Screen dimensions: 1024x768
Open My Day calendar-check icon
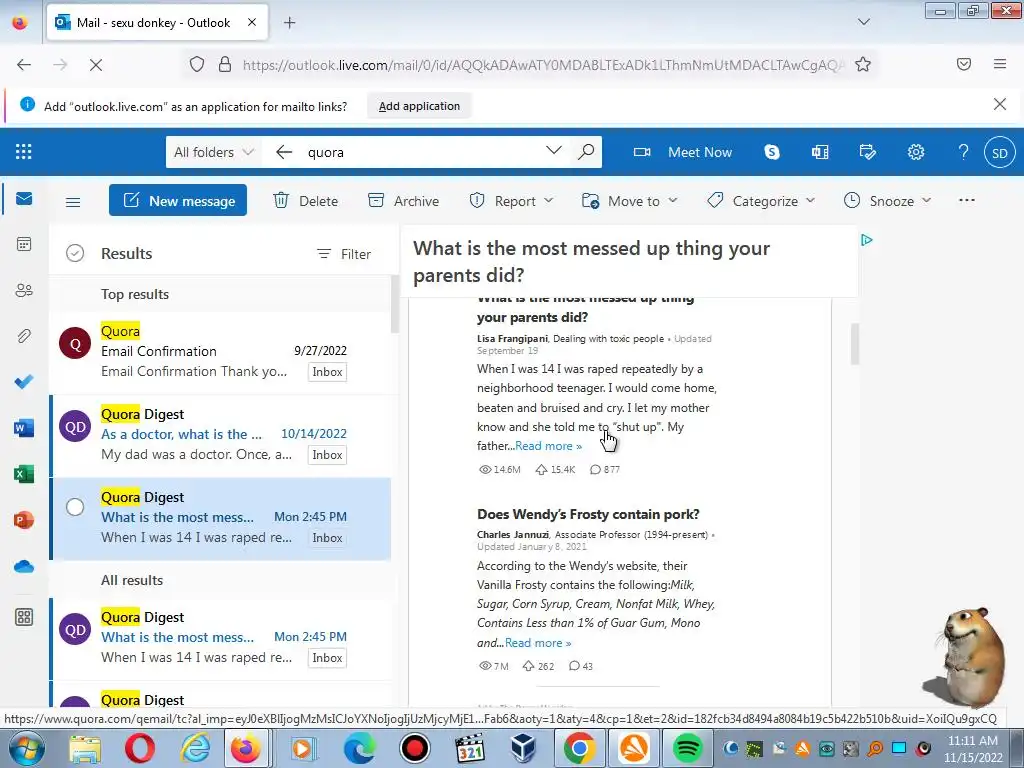click(x=867, y=152)
